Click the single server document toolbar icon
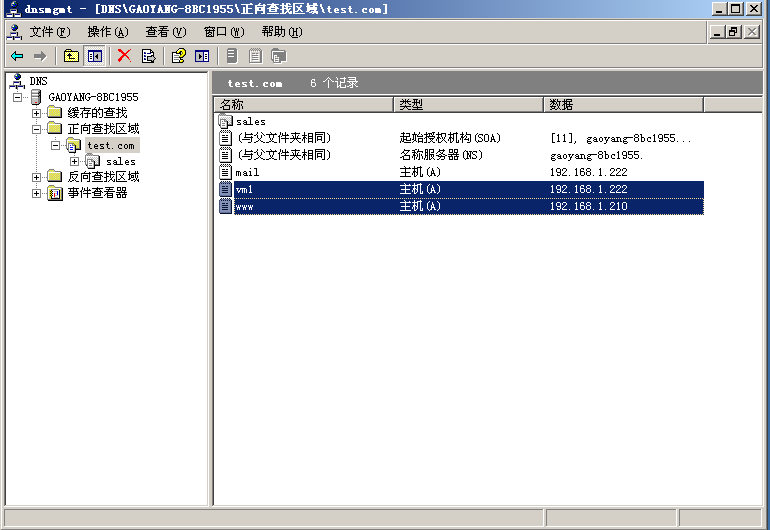770x530 pixels. 232,56
